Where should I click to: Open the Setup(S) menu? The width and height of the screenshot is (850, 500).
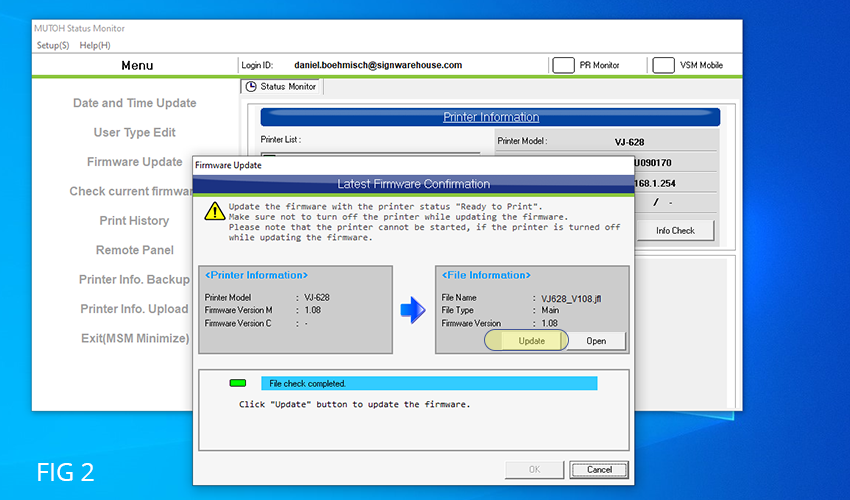53,45
